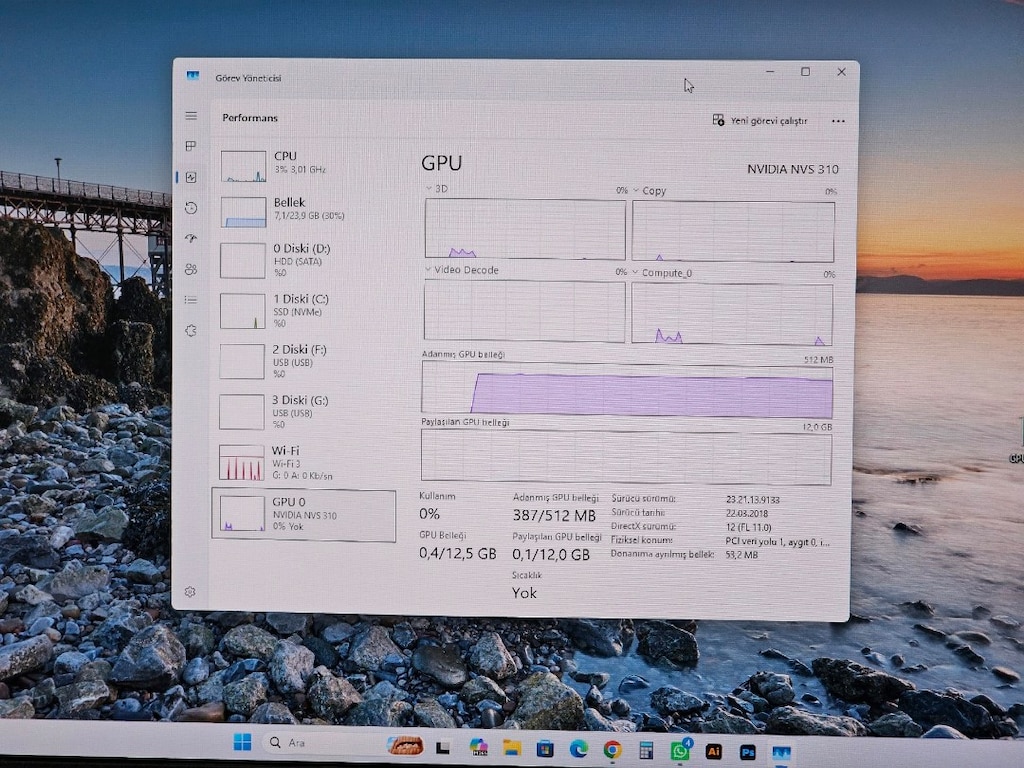Open Microsoft Copilot from the taskbar
The width and height of the screenshot is (1024, 768).
click(x=479, y=748)
